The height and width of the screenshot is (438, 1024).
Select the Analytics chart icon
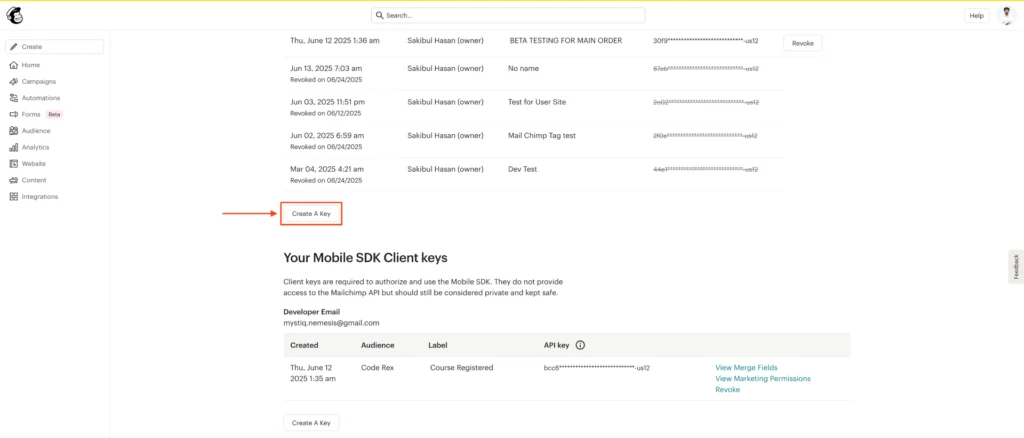[x=14, y=148]
